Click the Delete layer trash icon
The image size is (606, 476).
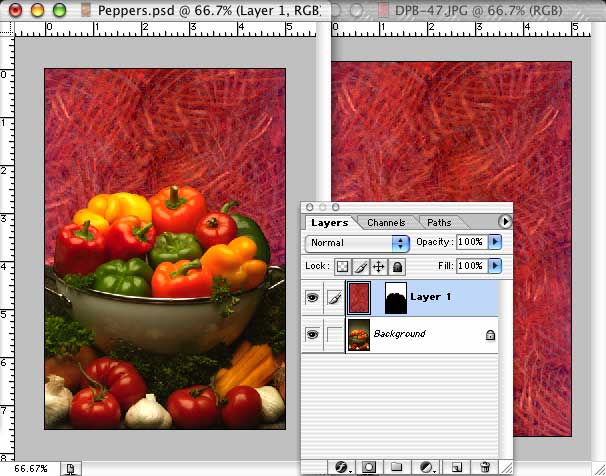coord(485,468)
